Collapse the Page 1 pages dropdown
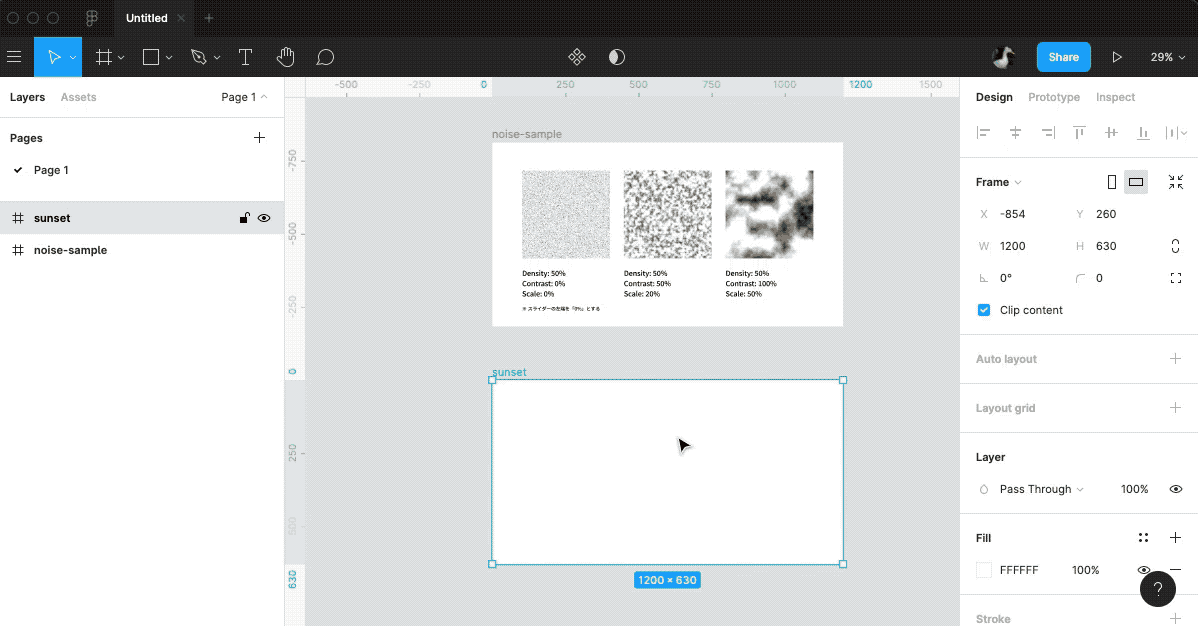 (x=244, y=97)
